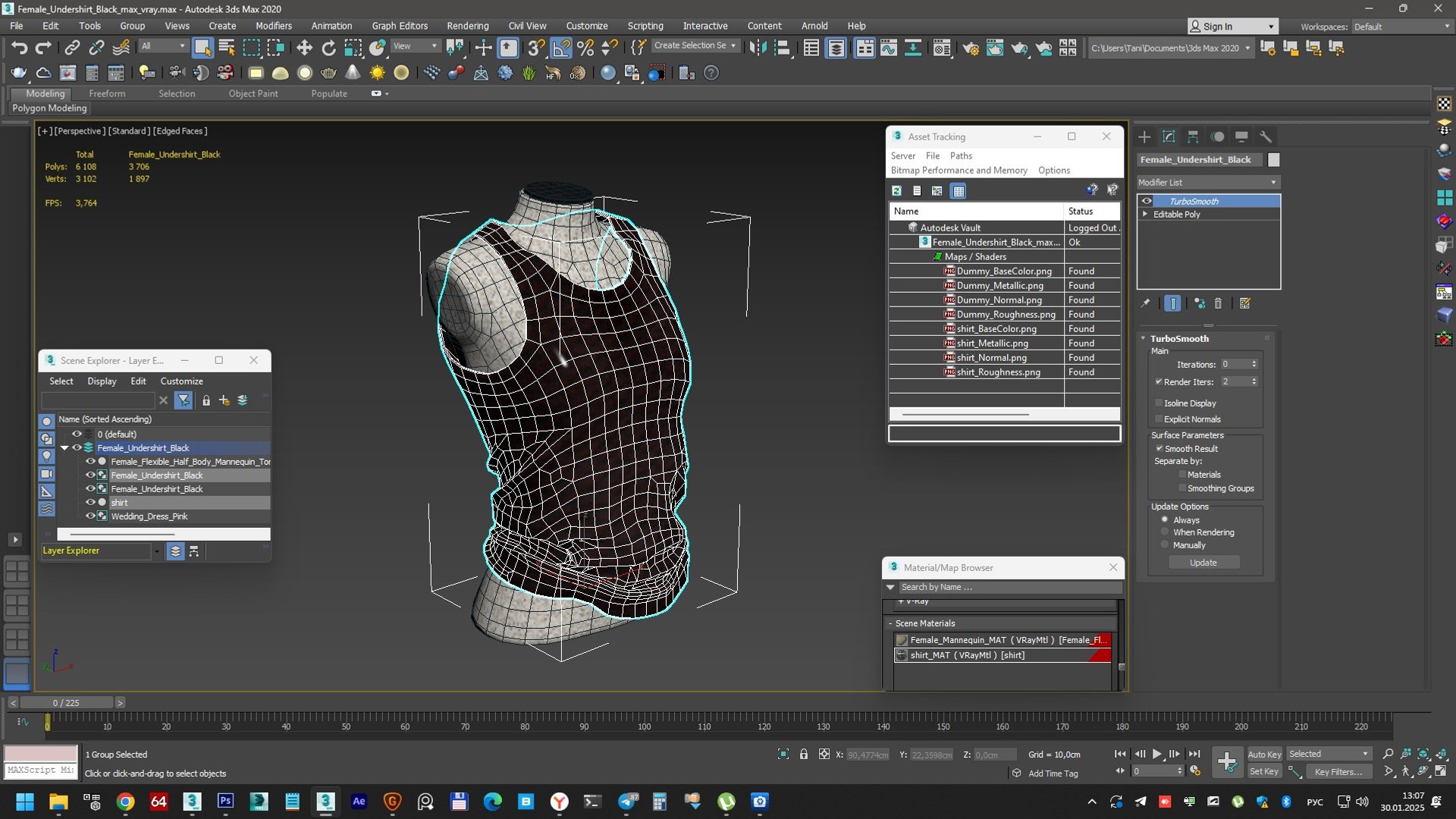Remove modifier using the trash icon
This screenshot has height=819, width=1456.
coord(1218,303)
